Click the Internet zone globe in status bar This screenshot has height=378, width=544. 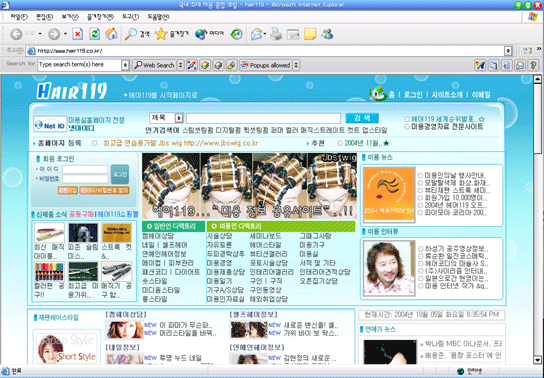coord(461,371)
